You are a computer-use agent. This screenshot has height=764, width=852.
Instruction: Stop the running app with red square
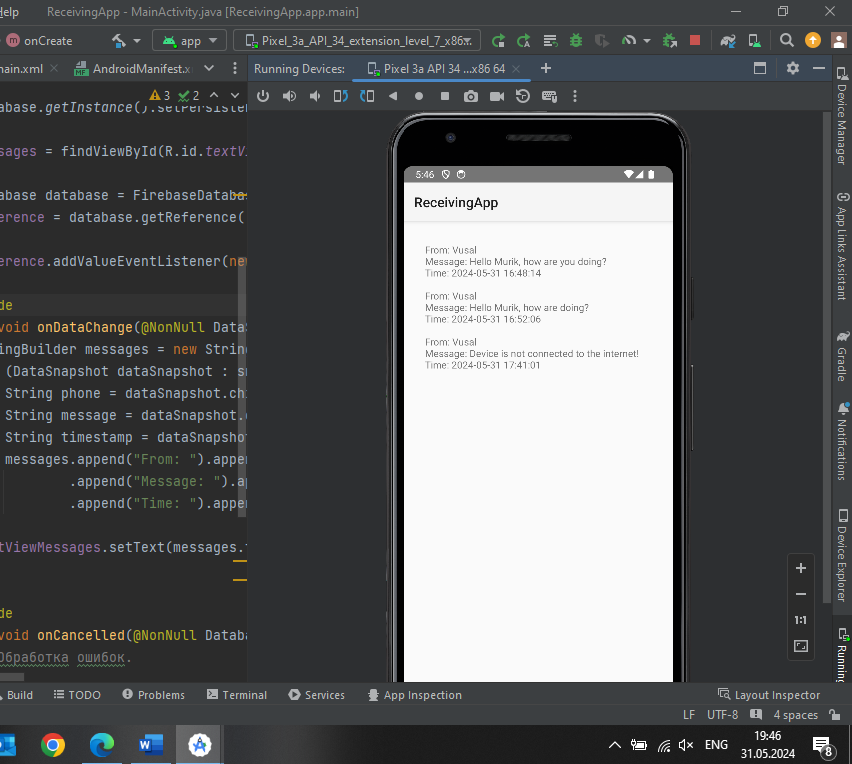click(x=695, y=41)
